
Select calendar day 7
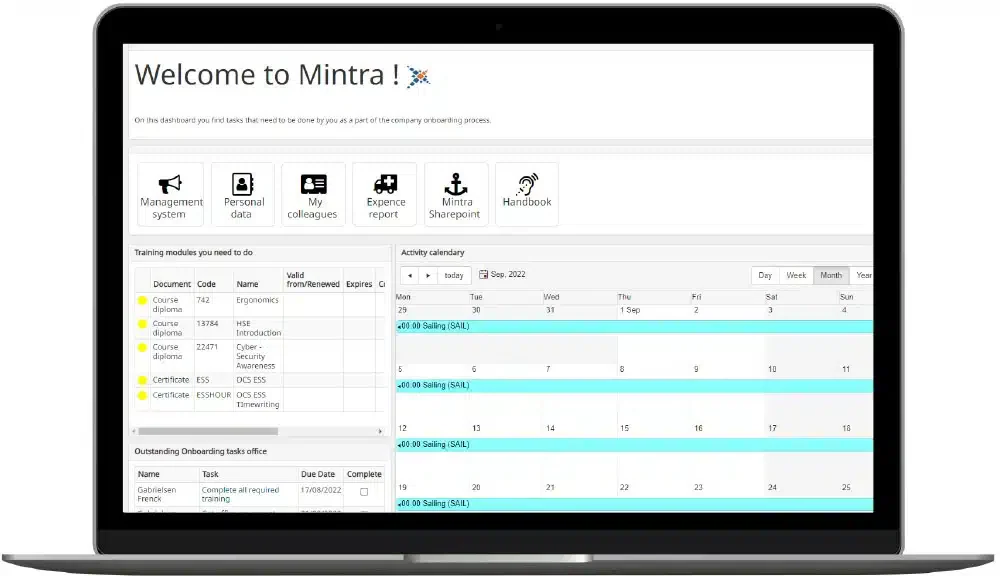(x=548, y=369)
